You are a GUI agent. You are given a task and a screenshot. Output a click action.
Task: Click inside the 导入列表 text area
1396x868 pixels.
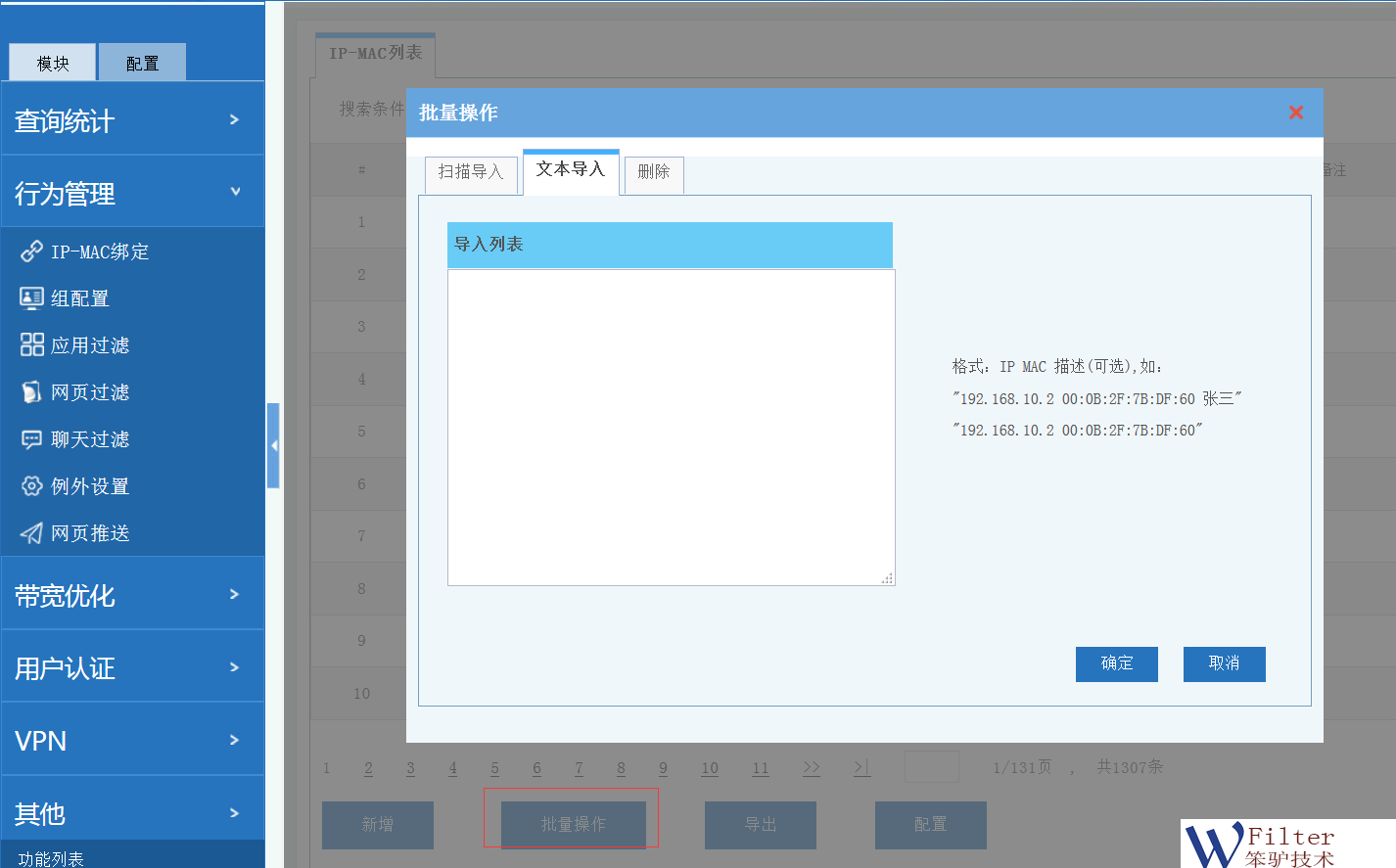(671, 427)
